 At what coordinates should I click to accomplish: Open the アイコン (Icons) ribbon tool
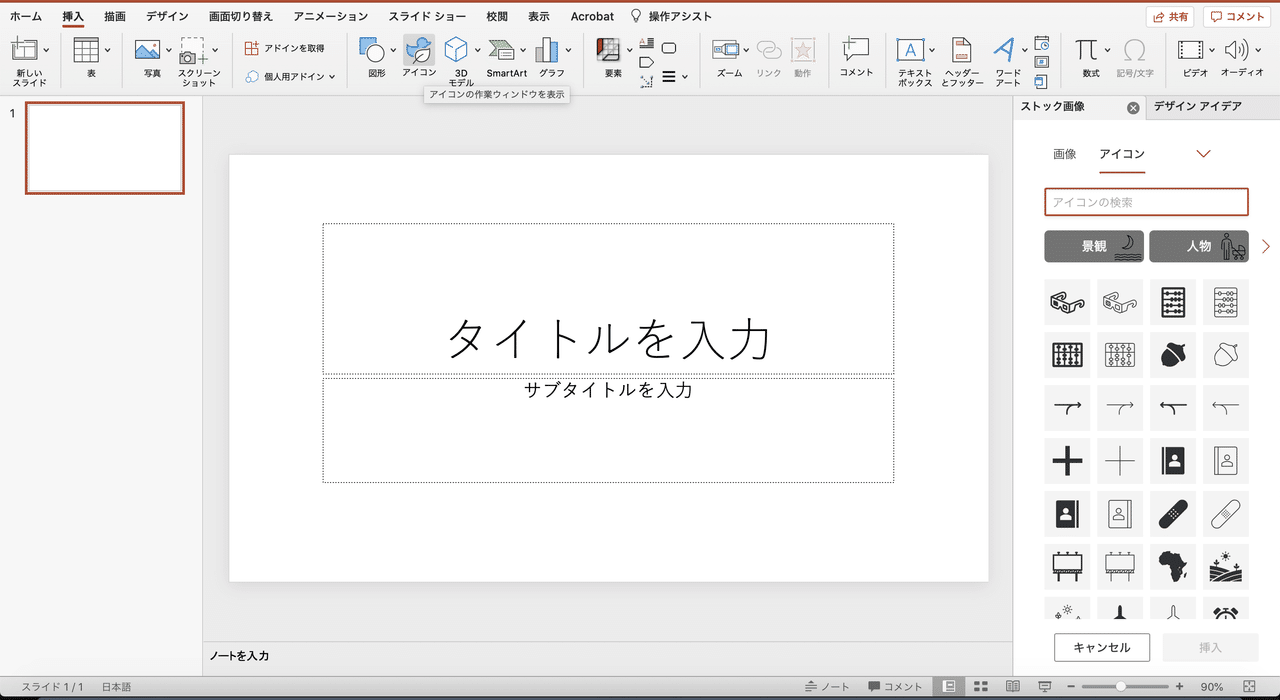tap(419, 56)
